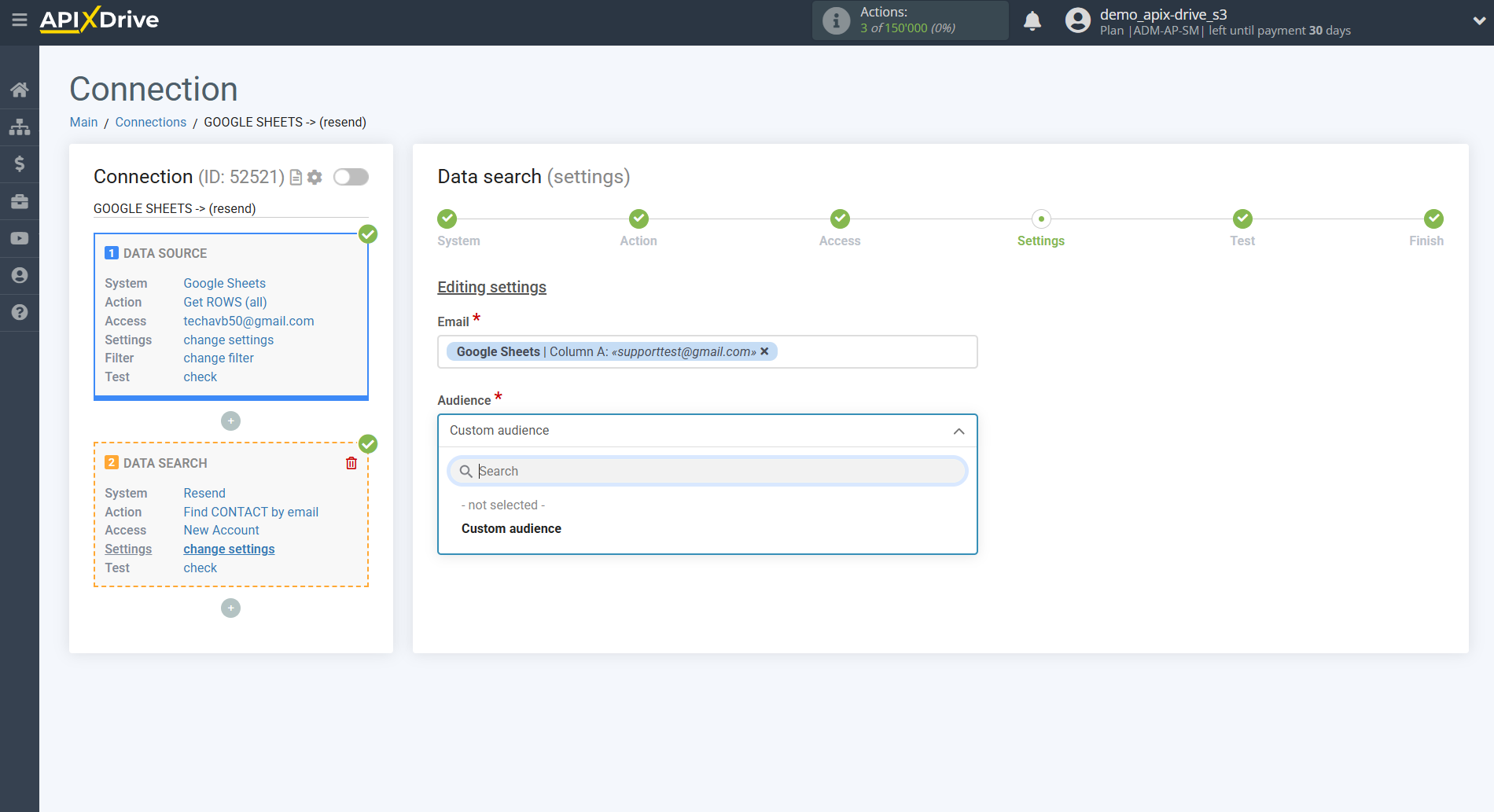Open the notifications bell
The height and width of the screenshot is (812, 1494).
tap(1032, 21)
